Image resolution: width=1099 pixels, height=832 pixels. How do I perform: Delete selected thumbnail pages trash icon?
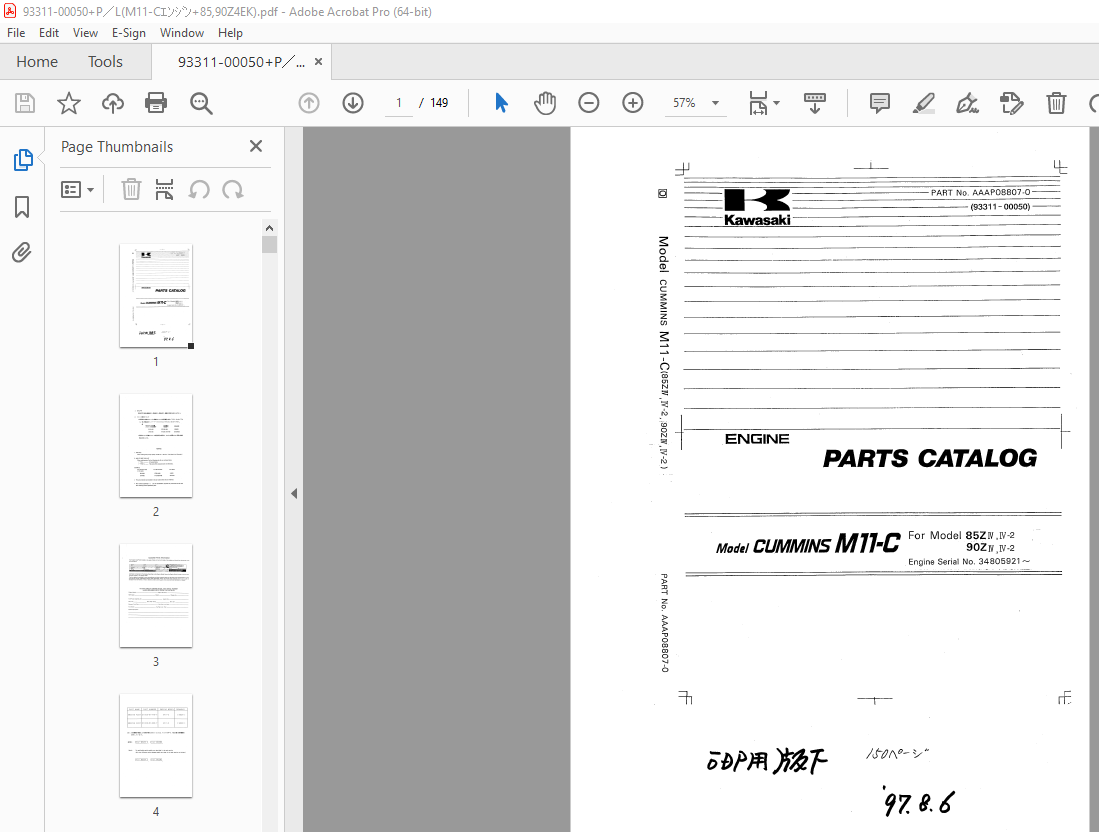[131, 189]
